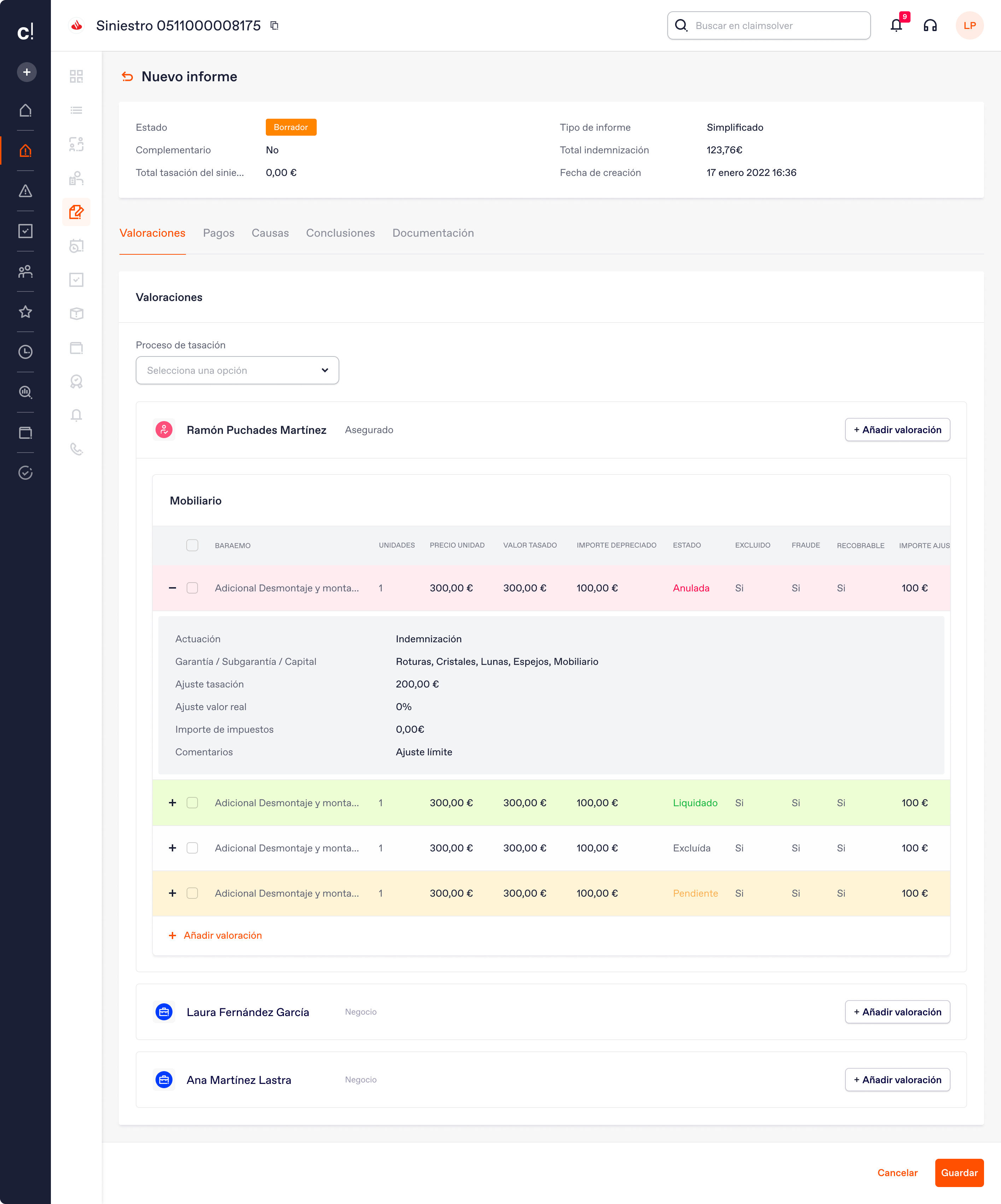
Task: Open the star favorites icon
Action: pos(25,312)
